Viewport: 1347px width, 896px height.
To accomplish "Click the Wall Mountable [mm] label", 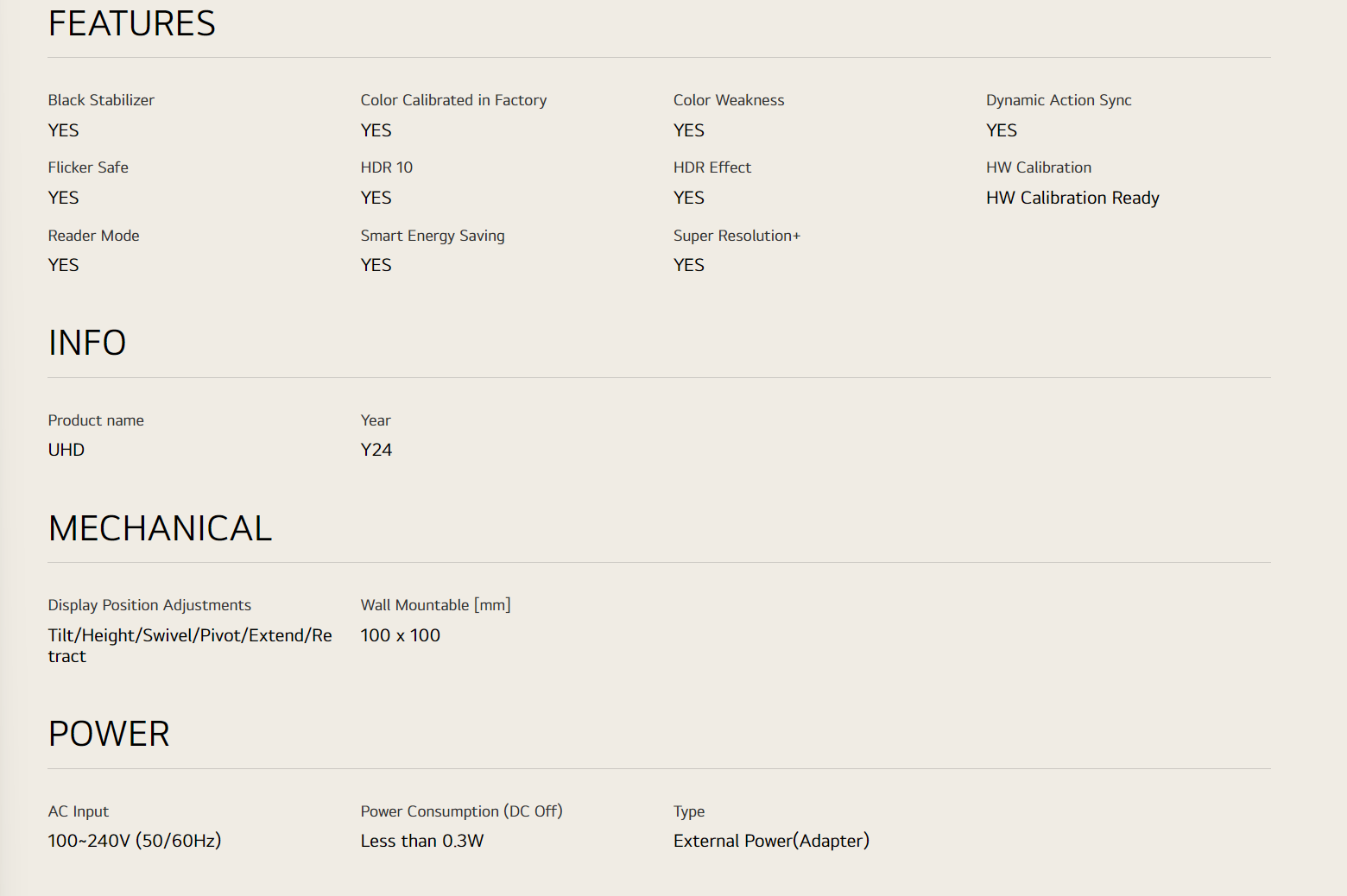I will click(x=436, y=605).
